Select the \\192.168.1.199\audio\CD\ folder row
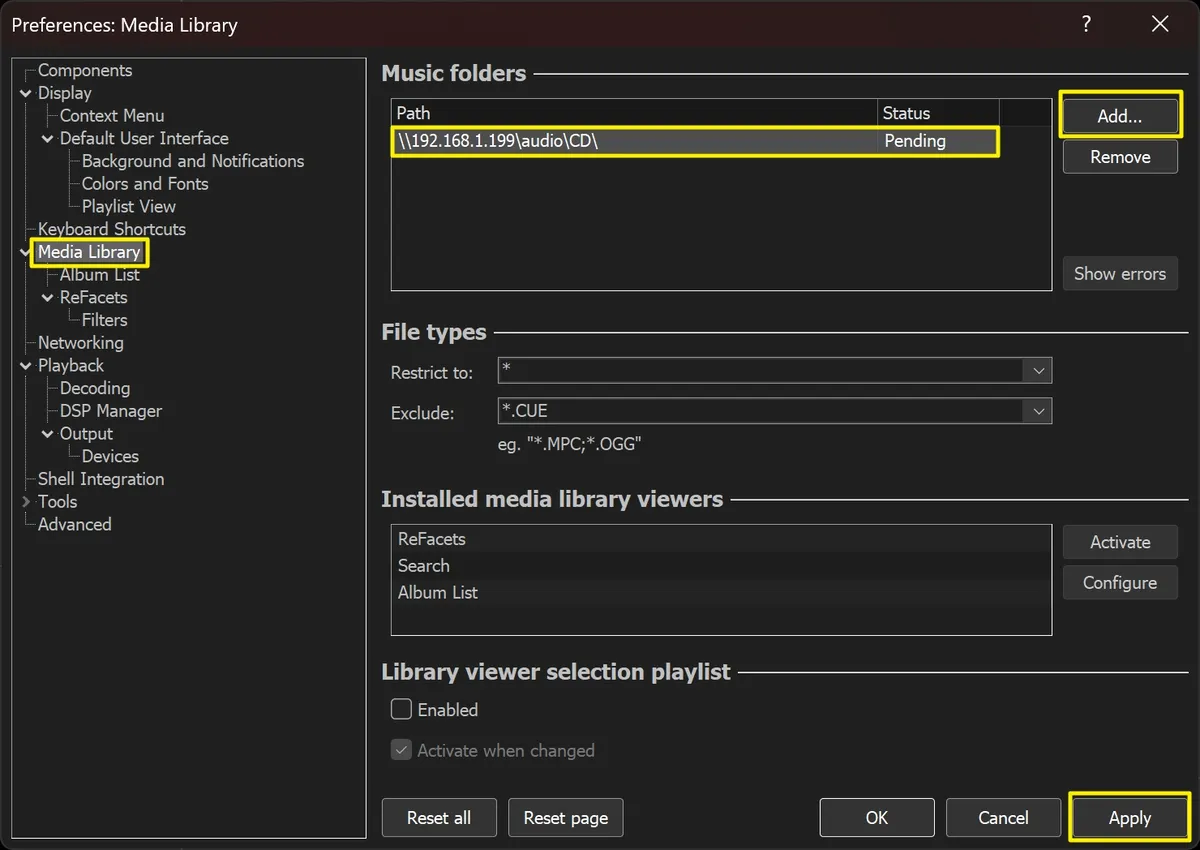 (695, 141)
